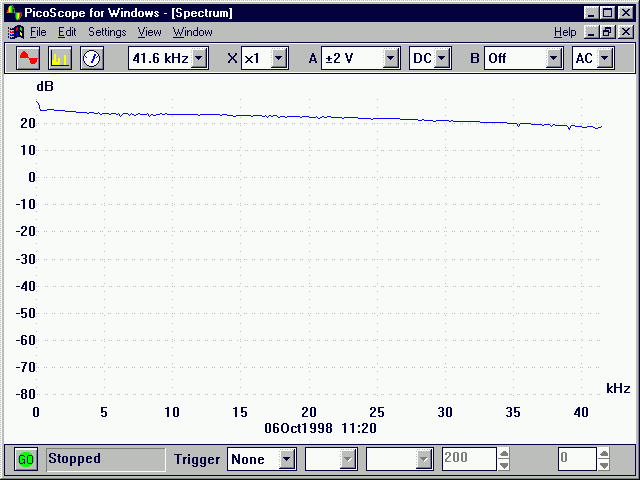
Task: Expand the channel A ±2 V range dropdown
Action: tap(391, 58)
